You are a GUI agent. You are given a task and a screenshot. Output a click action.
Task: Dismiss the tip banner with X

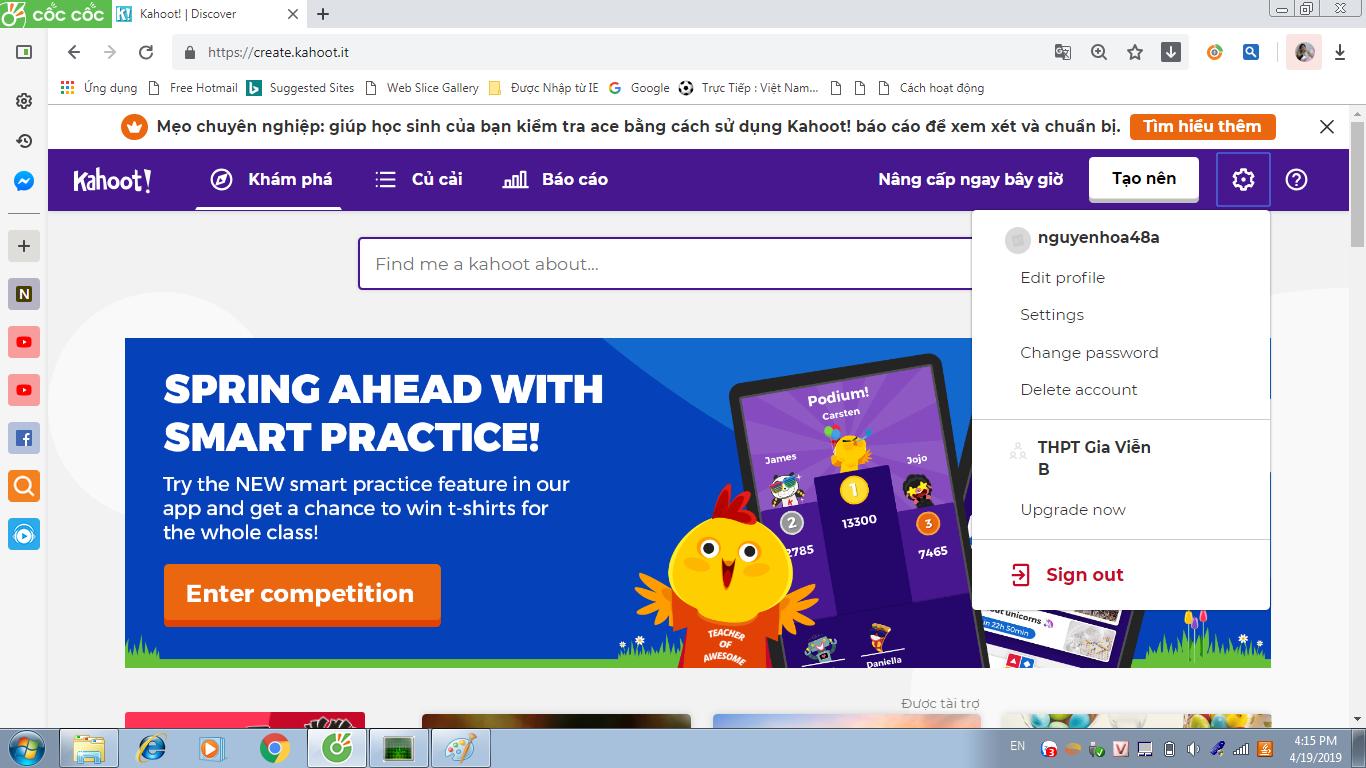1327,127
